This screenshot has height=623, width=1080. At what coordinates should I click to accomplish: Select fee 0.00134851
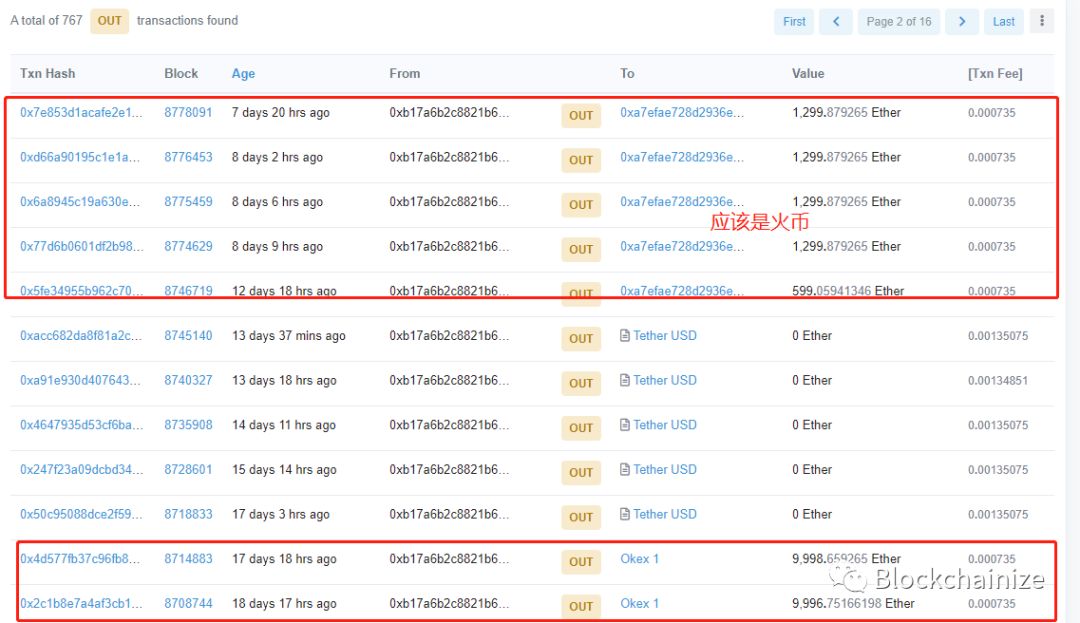coord(997,381)
